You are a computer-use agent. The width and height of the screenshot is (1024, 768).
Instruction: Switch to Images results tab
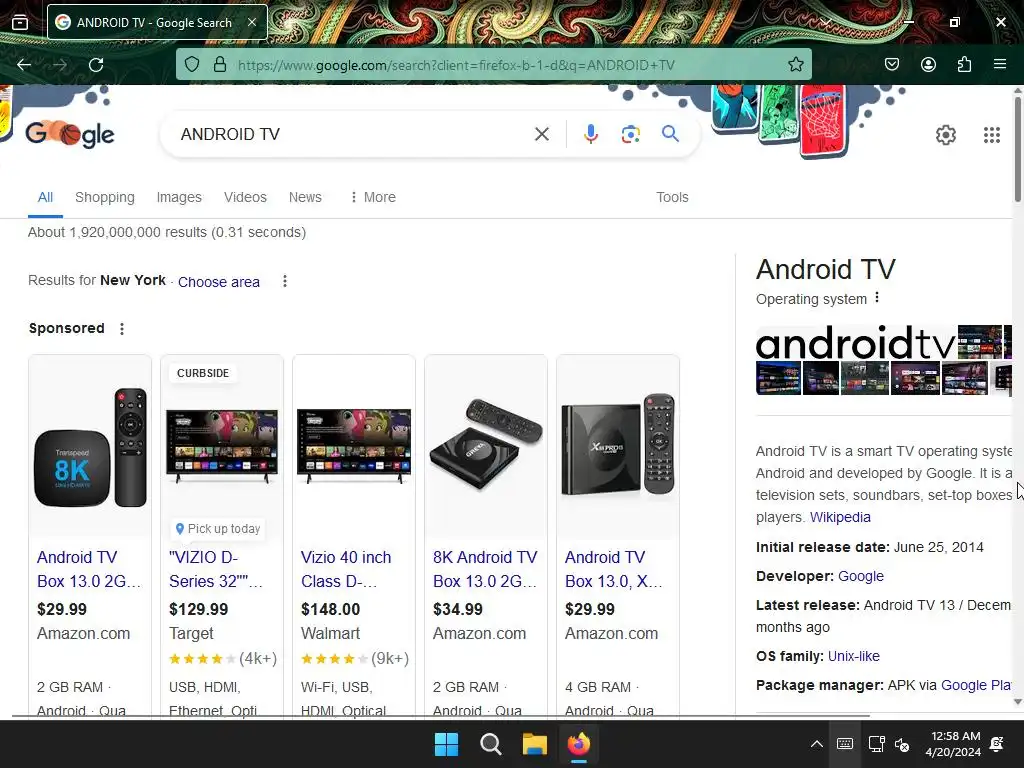coord(179,197)
